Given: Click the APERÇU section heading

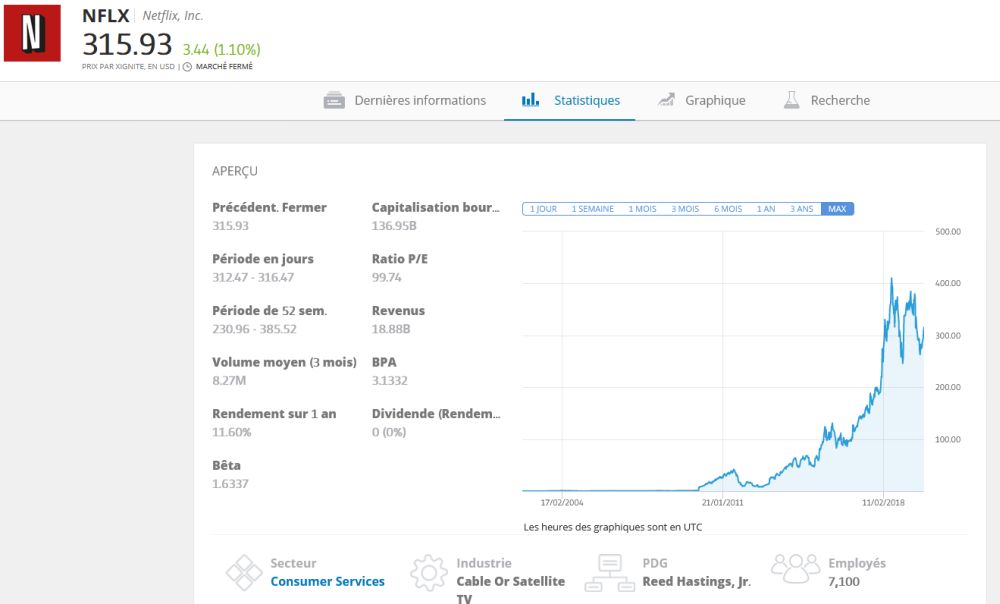Looking at the screenshot, I should tap(235, 171).
